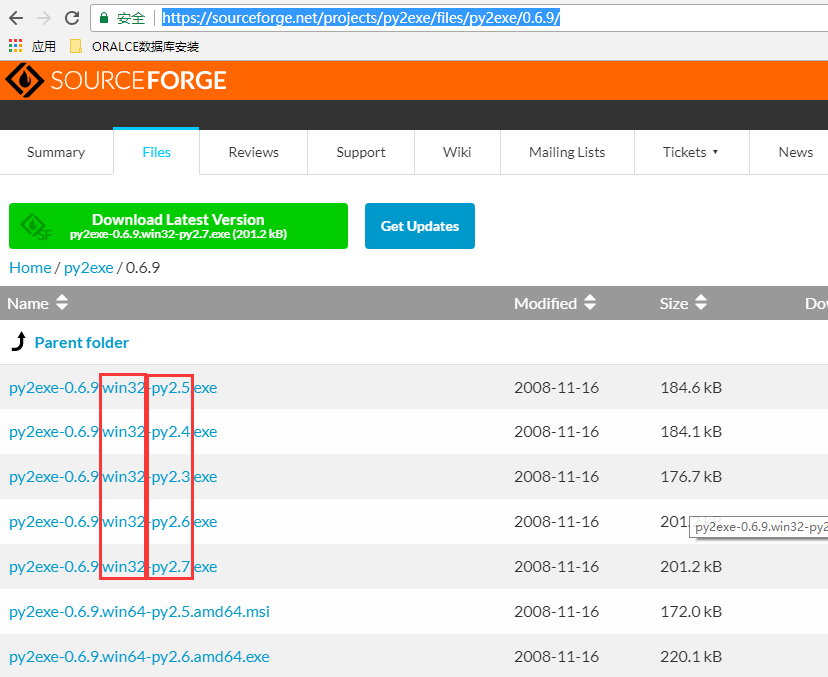
Task: Download py2exe-0.6.9.win32-py2.7.exe
Action: point(113,567)
